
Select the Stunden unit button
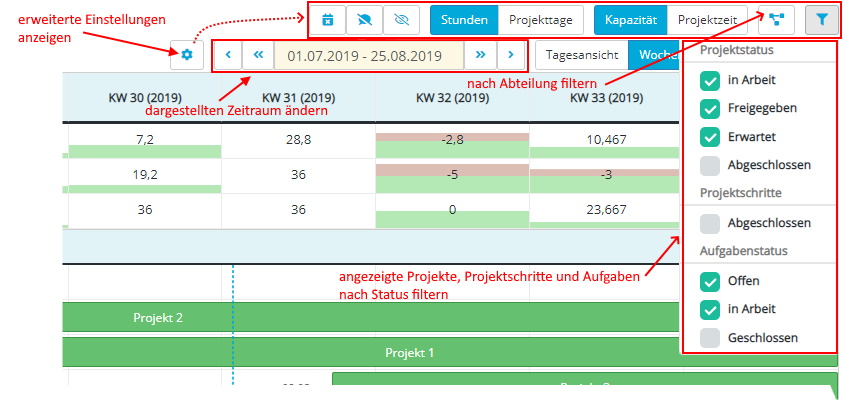click(464, 20)
